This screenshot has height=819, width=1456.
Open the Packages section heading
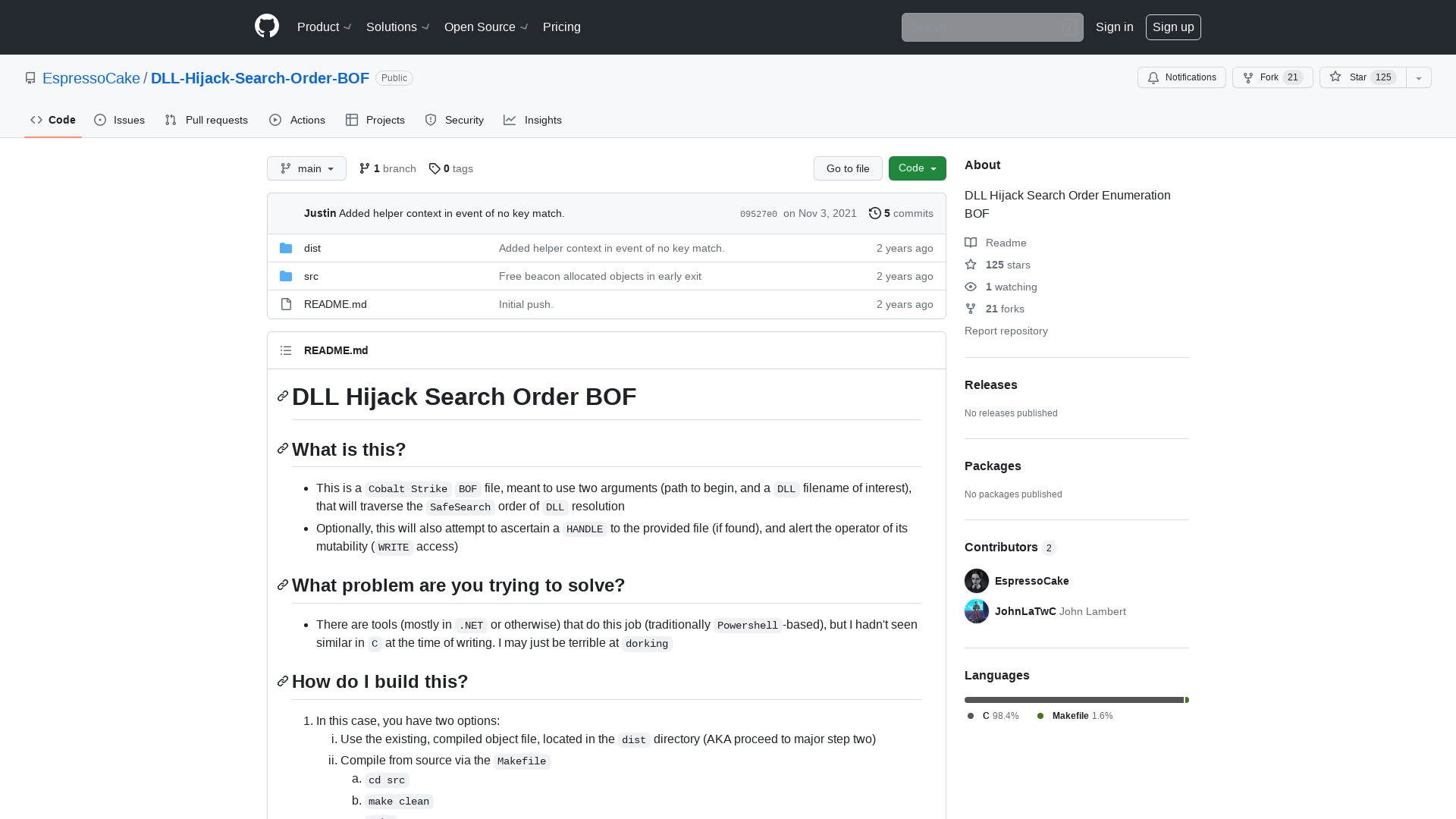point(993,466)
